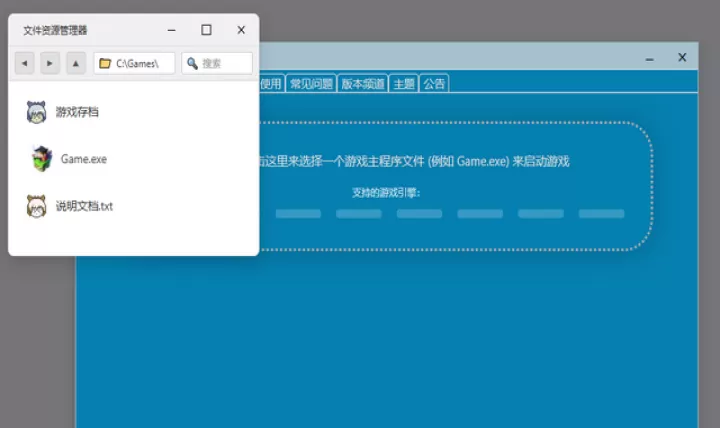Screen dimensions: 720x428
Task: Maximize the 文件资源管理器 window
Action: click(x=206, y=30)
